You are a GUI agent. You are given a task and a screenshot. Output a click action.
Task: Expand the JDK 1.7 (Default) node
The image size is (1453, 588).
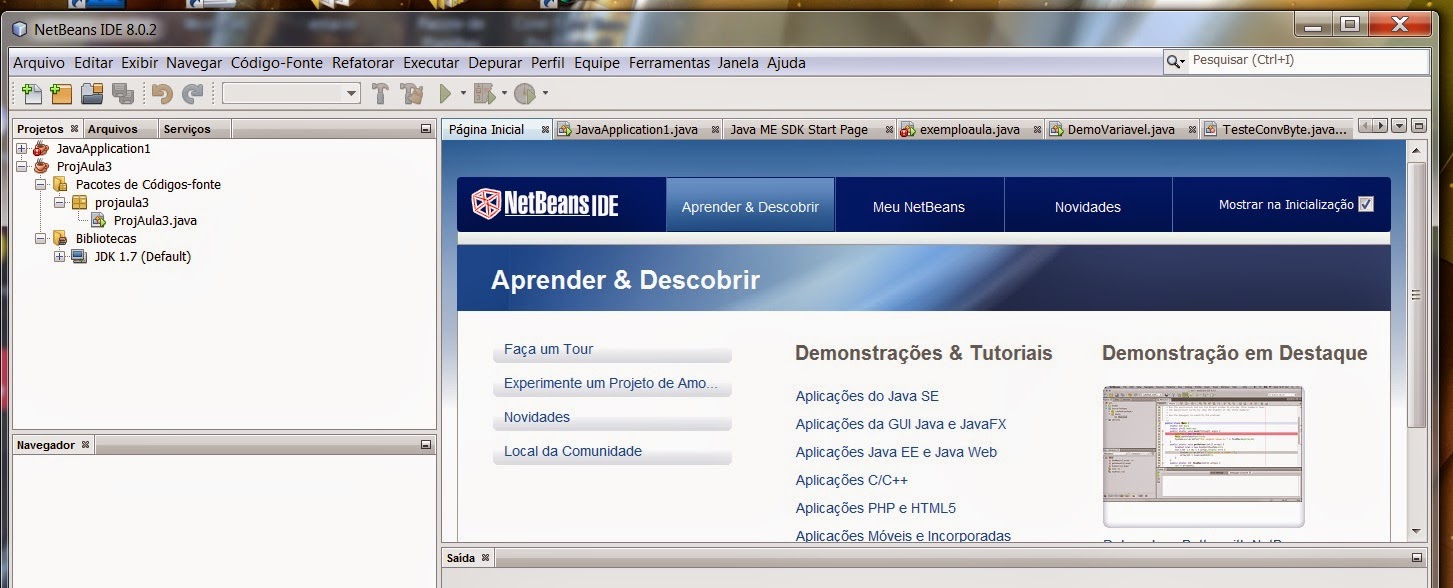(60, 256)
